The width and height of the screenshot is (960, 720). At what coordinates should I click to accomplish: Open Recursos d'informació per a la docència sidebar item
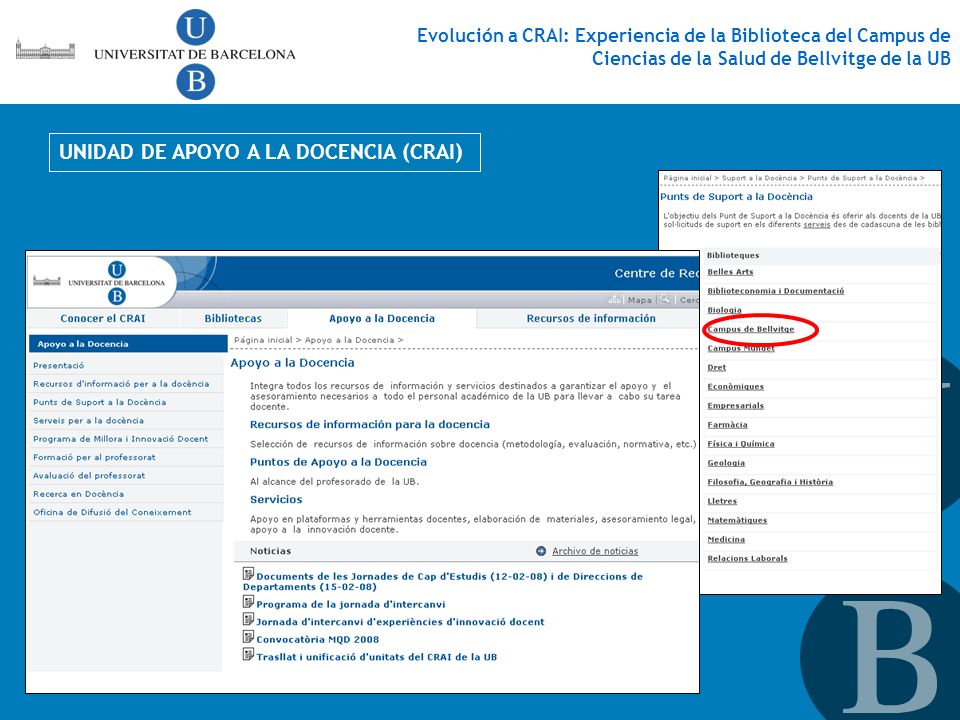point(121,384)
